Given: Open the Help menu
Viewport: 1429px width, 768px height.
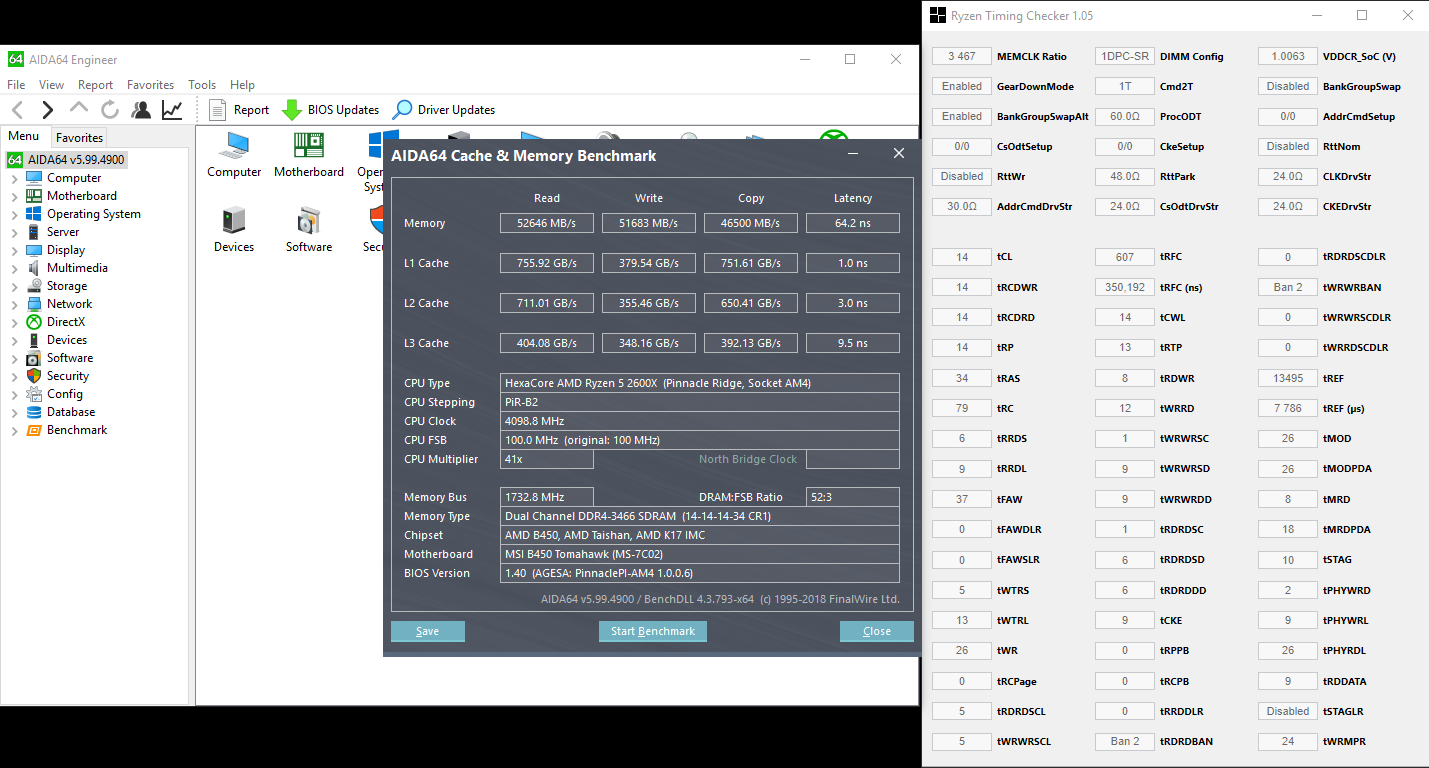Looking at the screenshot, I should pyautogui.click(x=242, y=85).
